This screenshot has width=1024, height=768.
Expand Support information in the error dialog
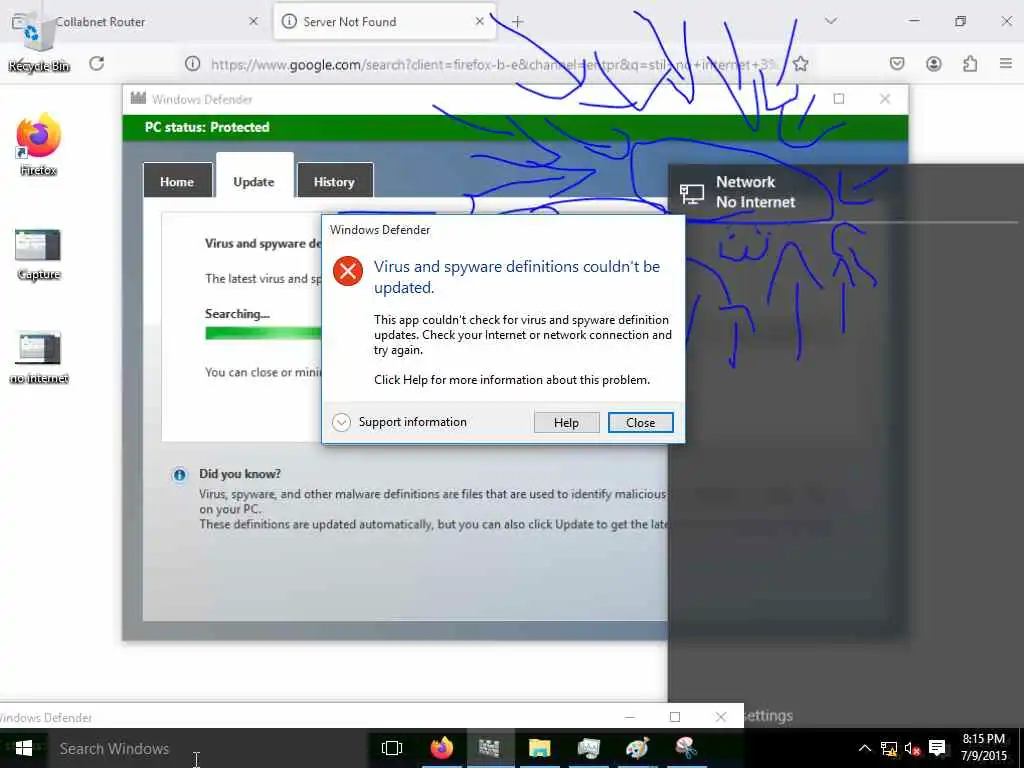click(400, 422)
